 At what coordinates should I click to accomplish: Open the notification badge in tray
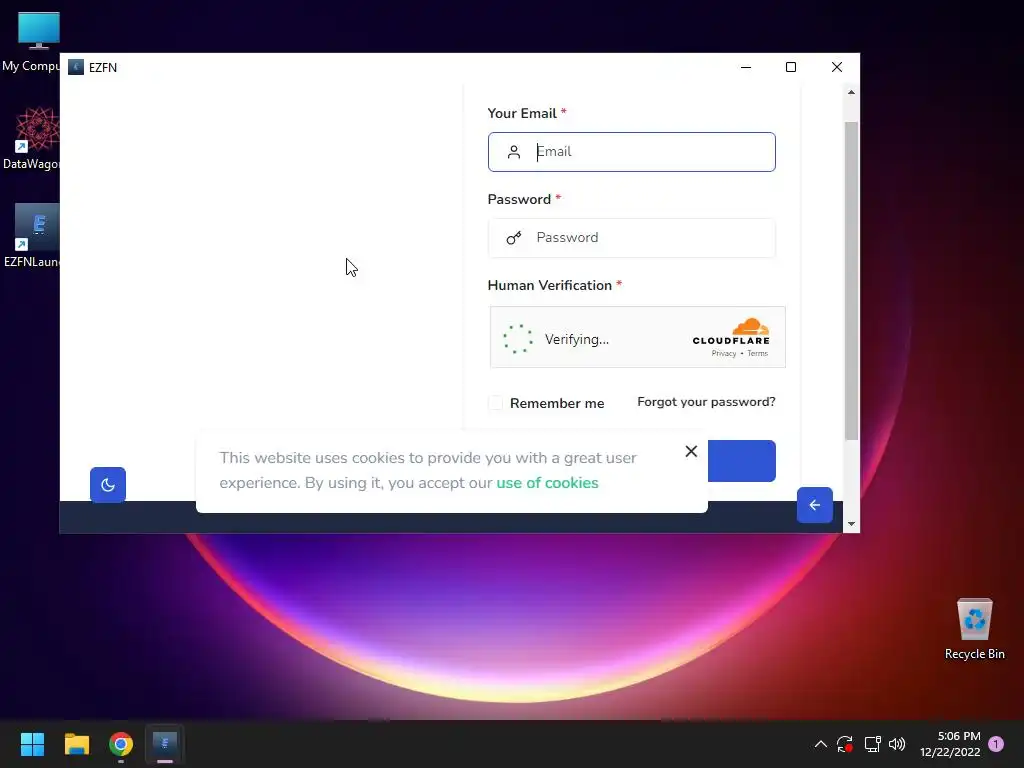(x=996, y=744)
